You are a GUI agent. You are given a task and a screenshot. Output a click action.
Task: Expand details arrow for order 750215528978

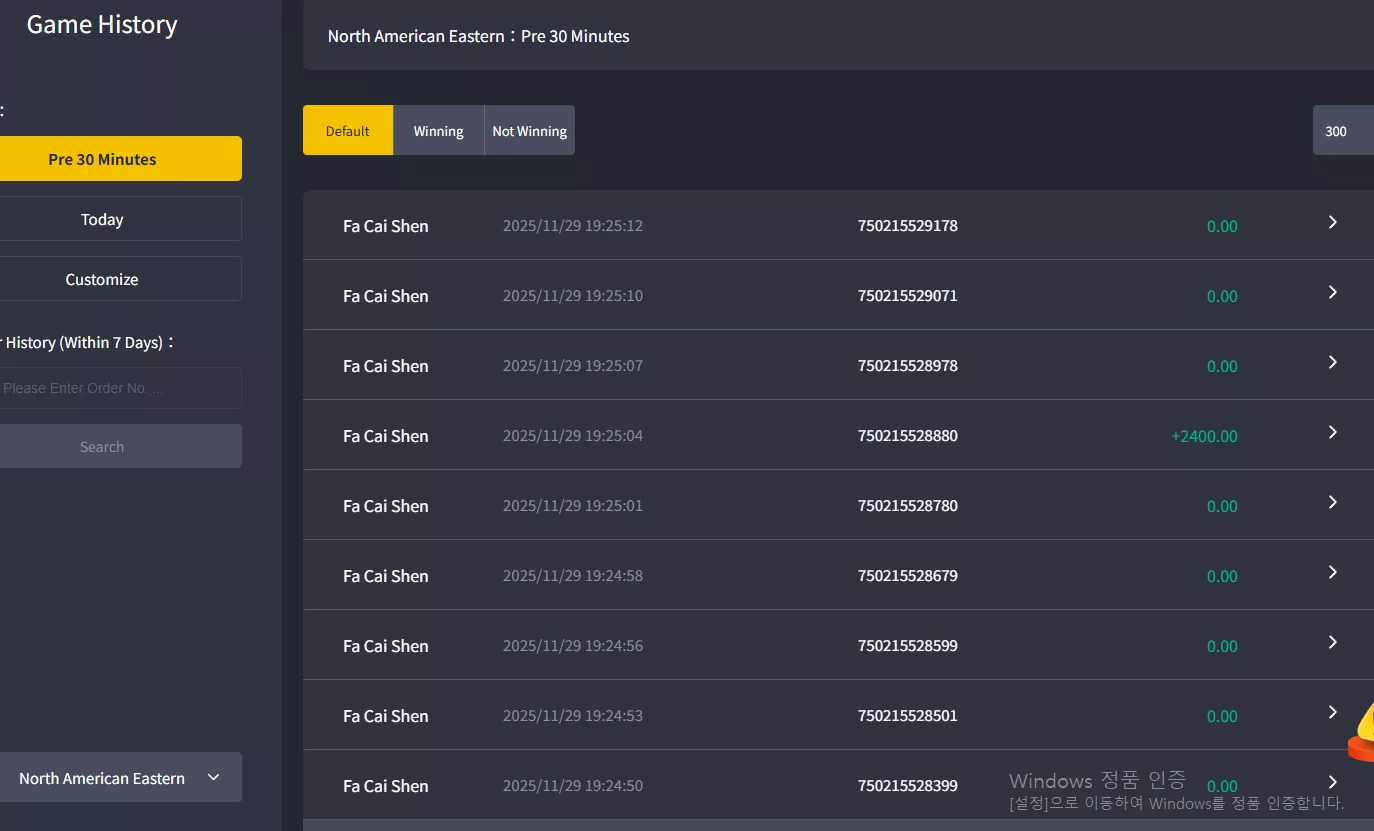[x=1332, y=362]
